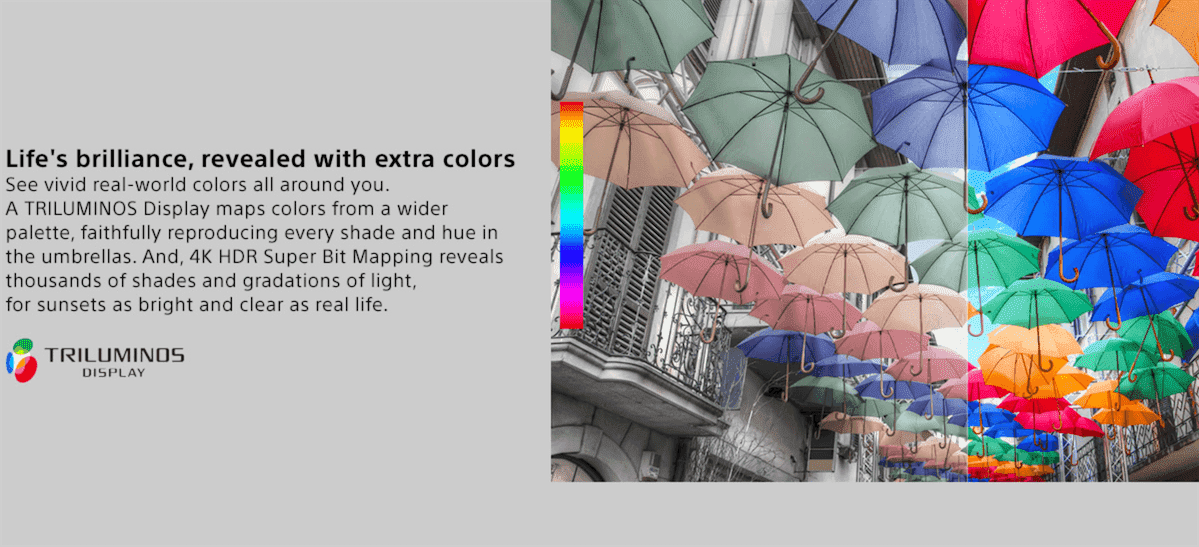Click the line starting "A TRILUMINOS Display maps colors"
The width and height of the screenshot is (1199, 547).
point(226,209)
